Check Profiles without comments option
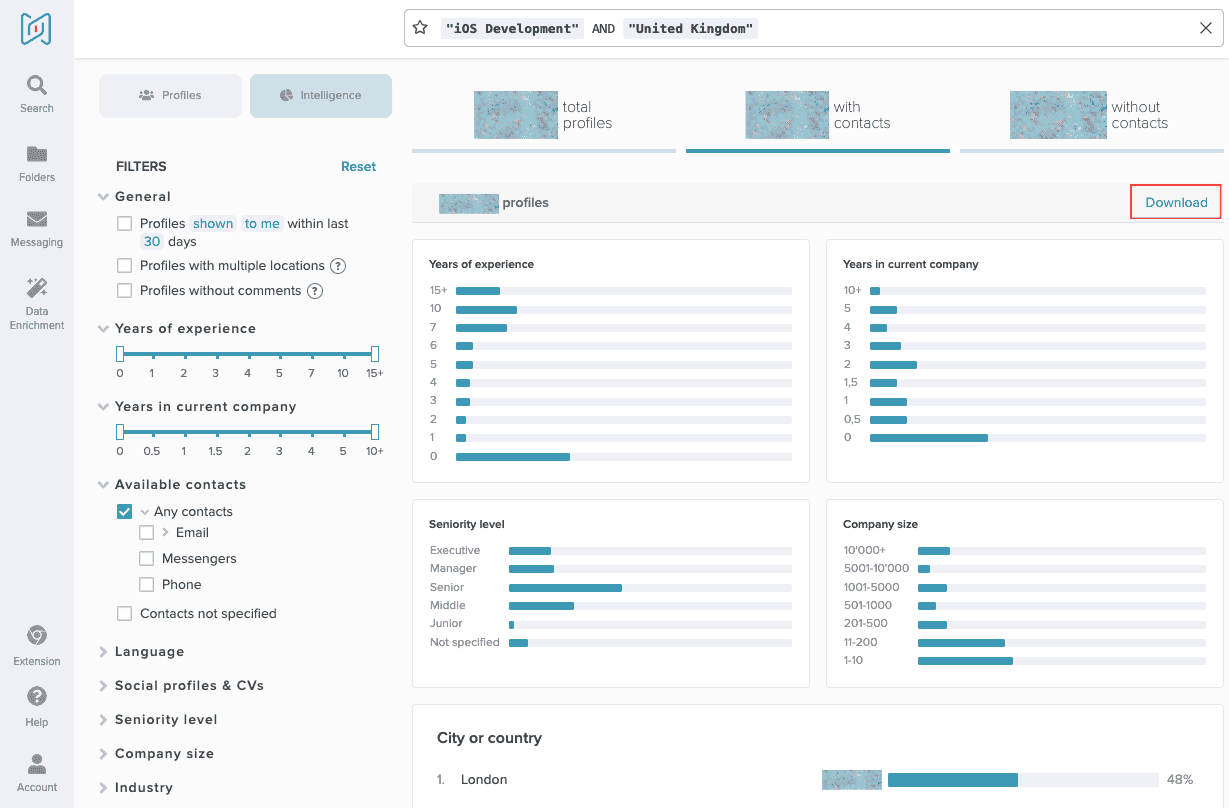Image resolution: width=1229 pixels, height=808 pixels. coord(125,291)
